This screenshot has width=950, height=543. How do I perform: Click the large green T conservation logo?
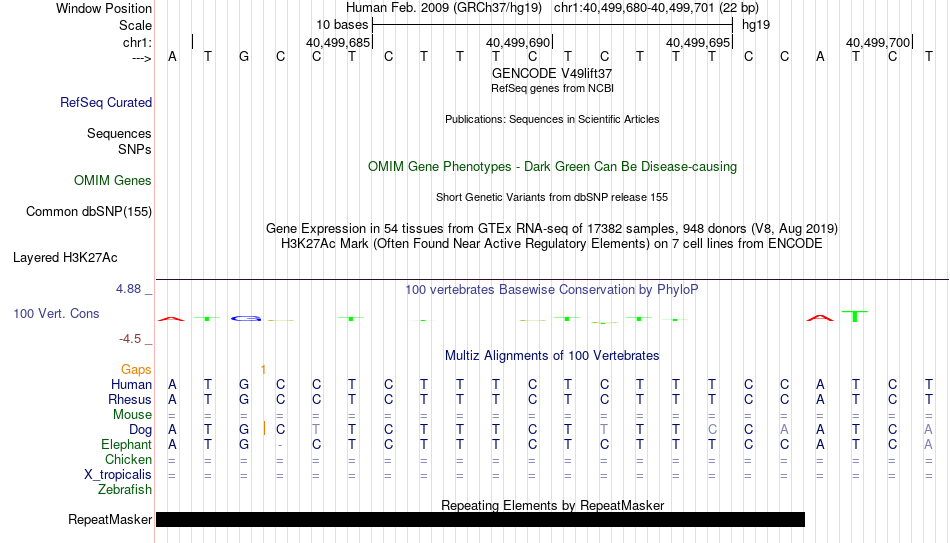click(x=855, y=316)
